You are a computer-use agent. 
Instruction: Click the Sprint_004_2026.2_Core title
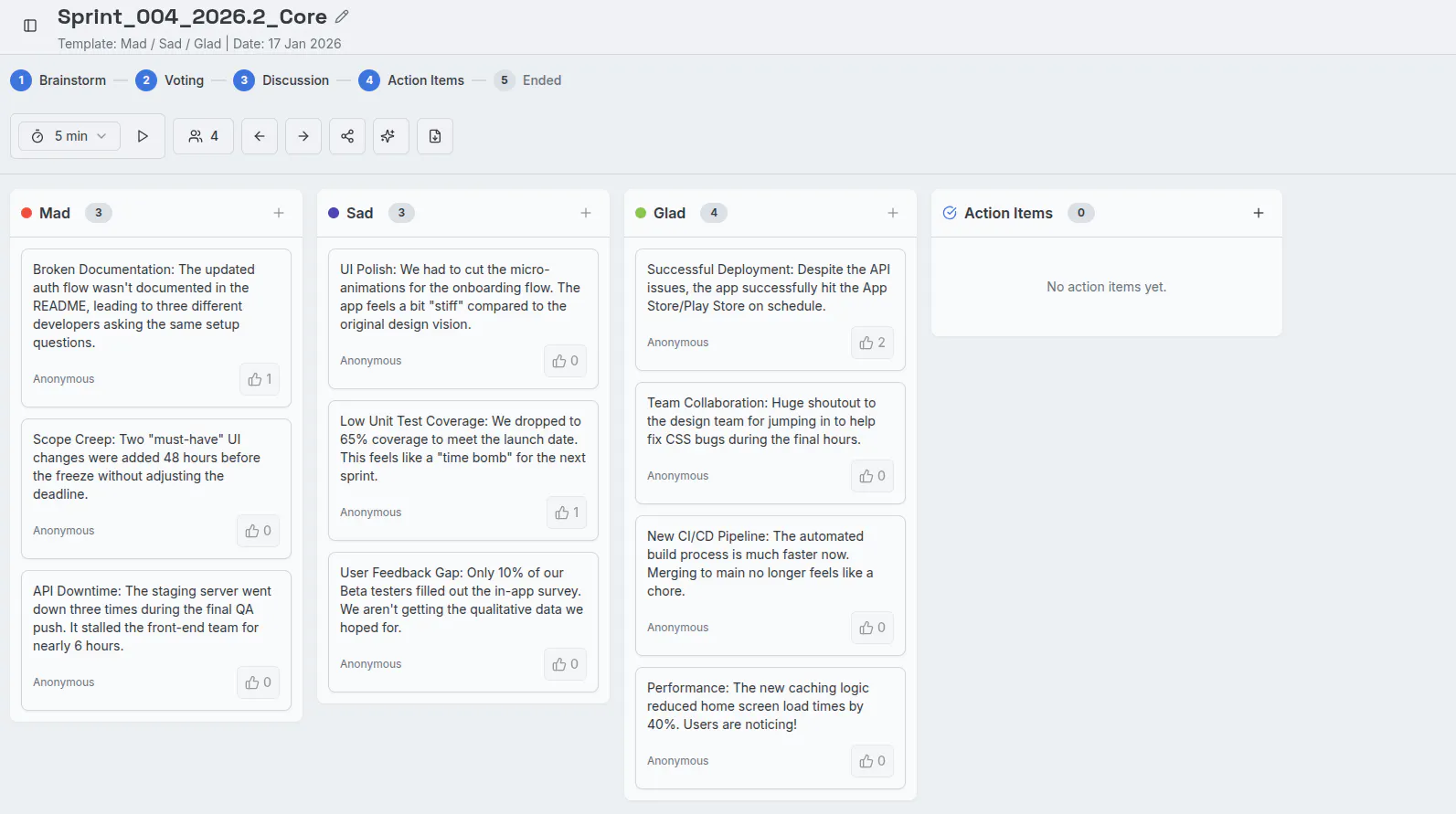pyautogui.click(x=192, y=16)
